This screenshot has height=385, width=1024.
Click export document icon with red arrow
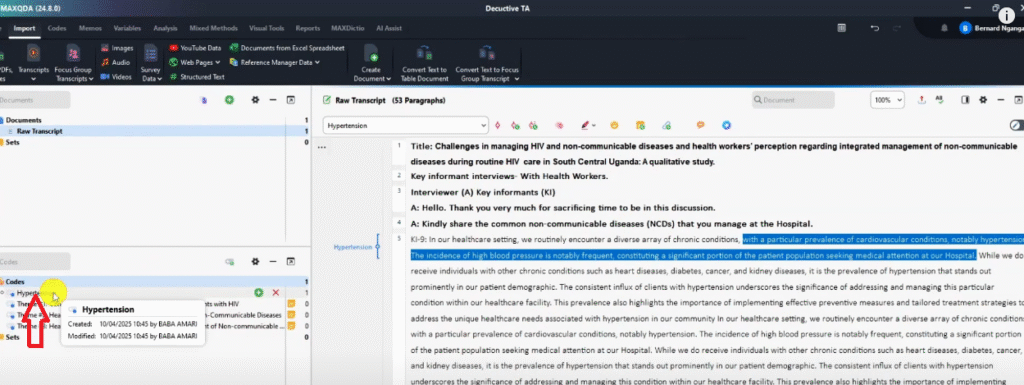coord(921,100)
